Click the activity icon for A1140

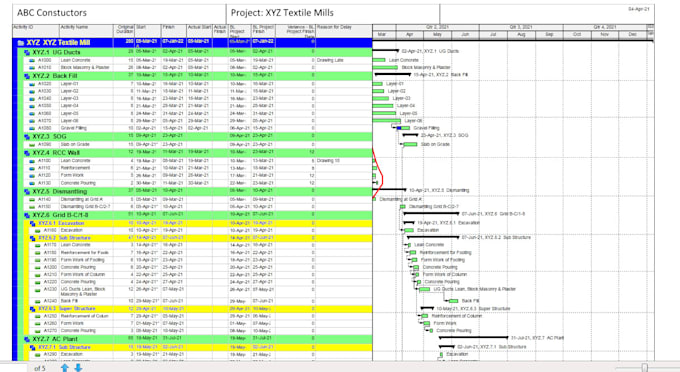32,199
